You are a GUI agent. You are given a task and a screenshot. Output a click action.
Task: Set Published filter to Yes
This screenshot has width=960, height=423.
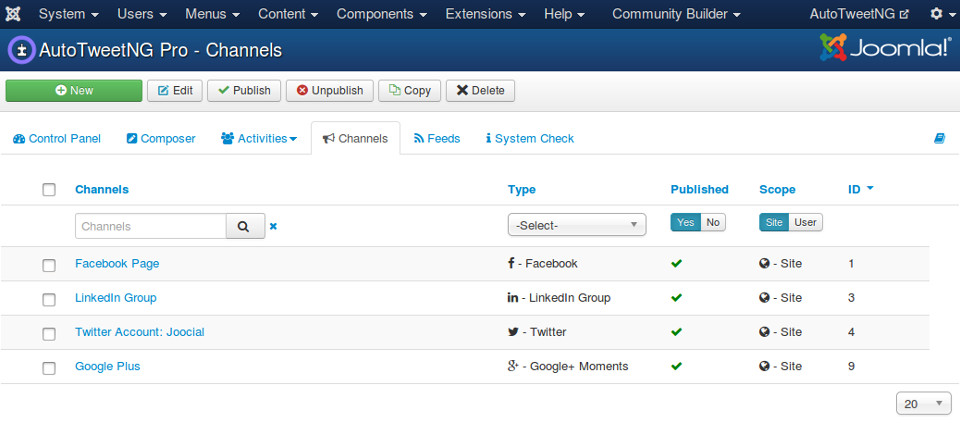pos(686,222)
